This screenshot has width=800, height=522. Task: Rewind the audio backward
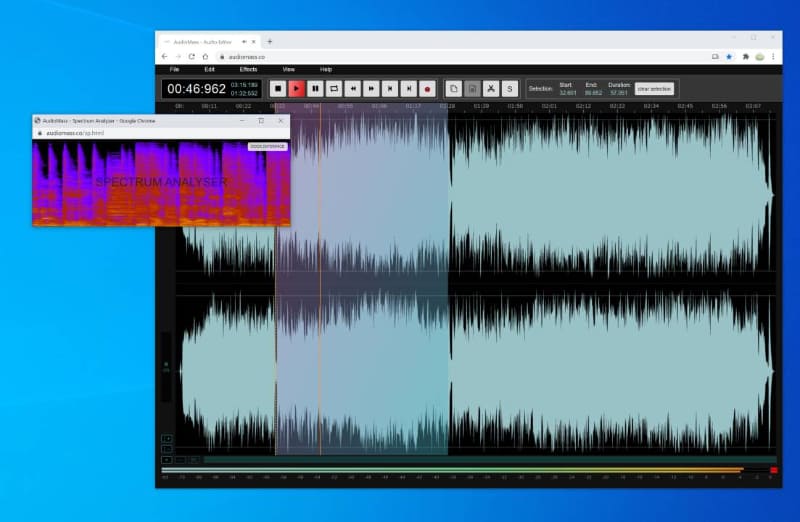[353, 89]
